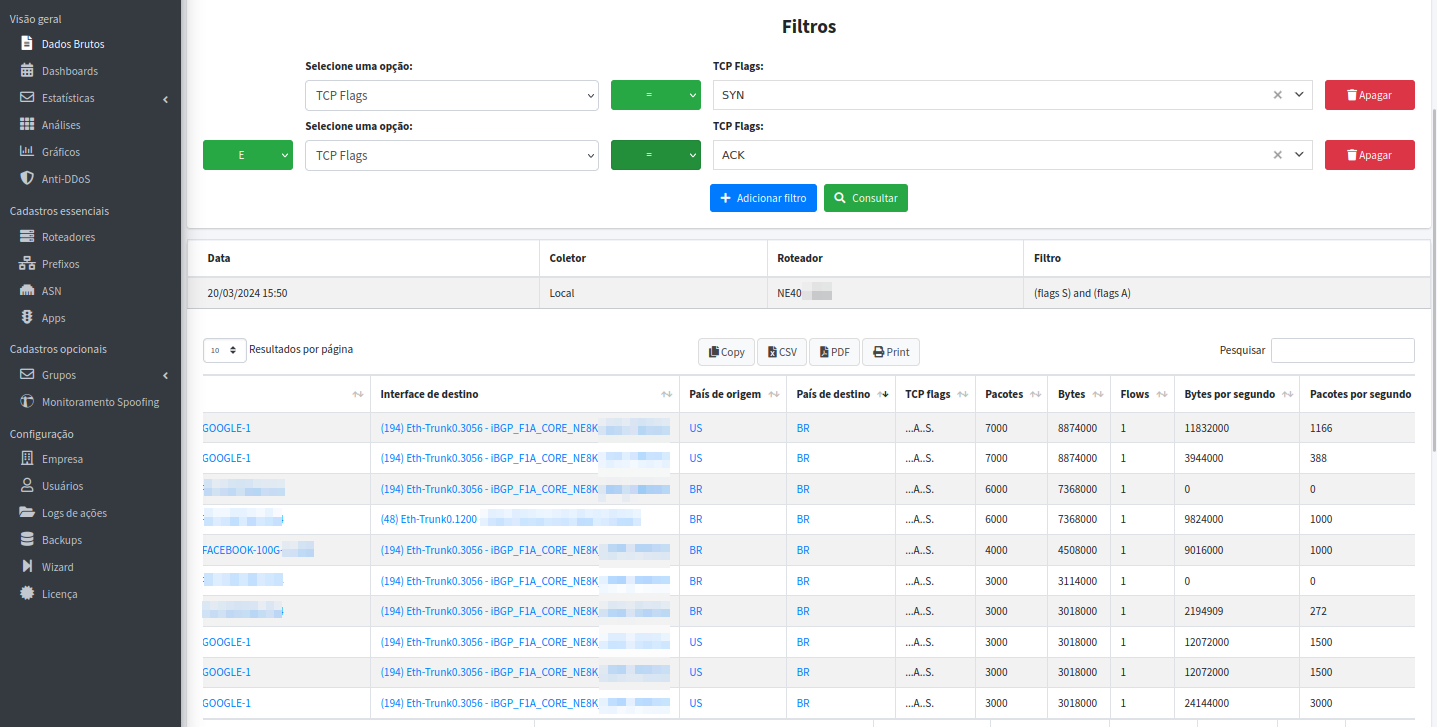This screenshot has height=727, width=1437.
Task: Expand the SYN TCP Flags value dropdown arrow
Action: click(1299, 95)
